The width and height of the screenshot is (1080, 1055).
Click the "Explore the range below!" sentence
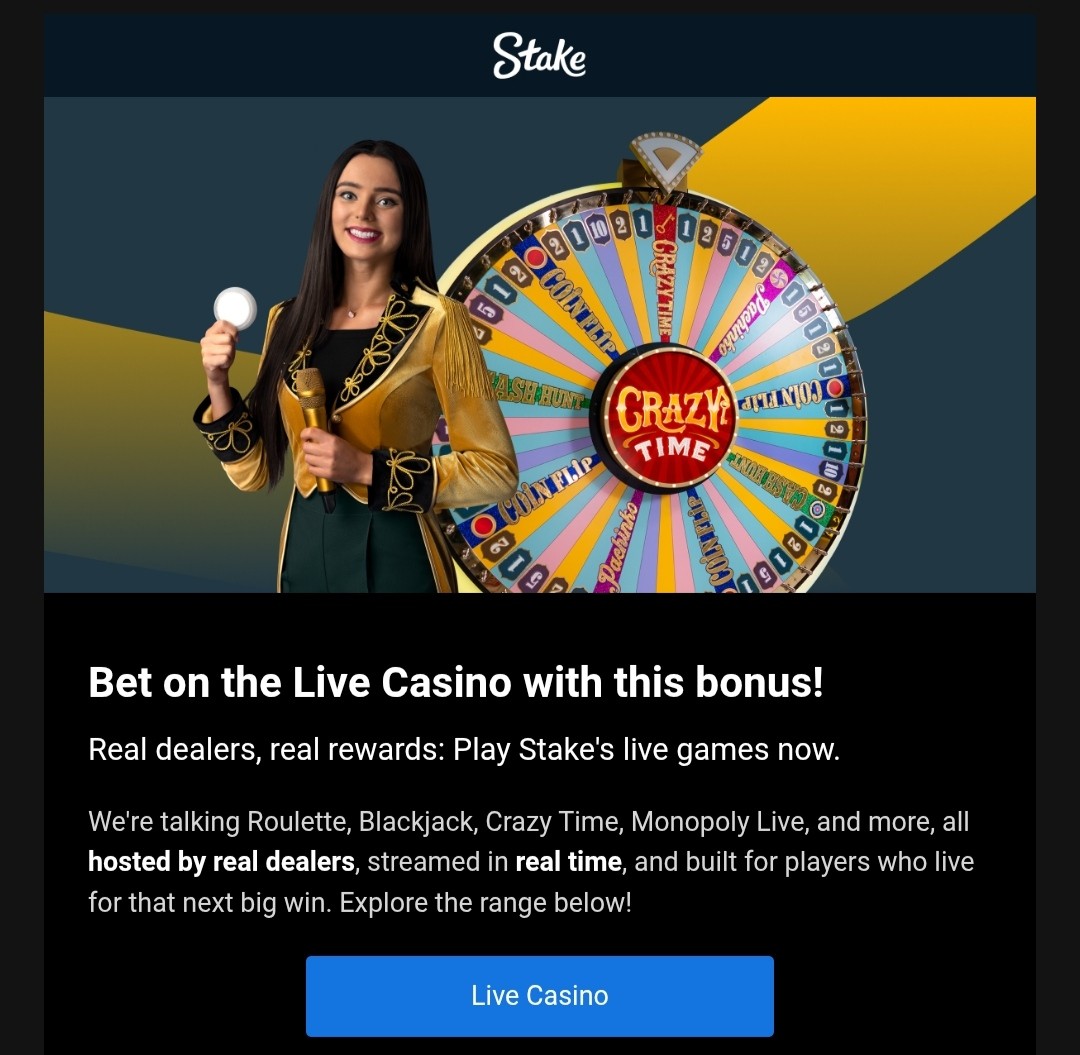[486, 903]
